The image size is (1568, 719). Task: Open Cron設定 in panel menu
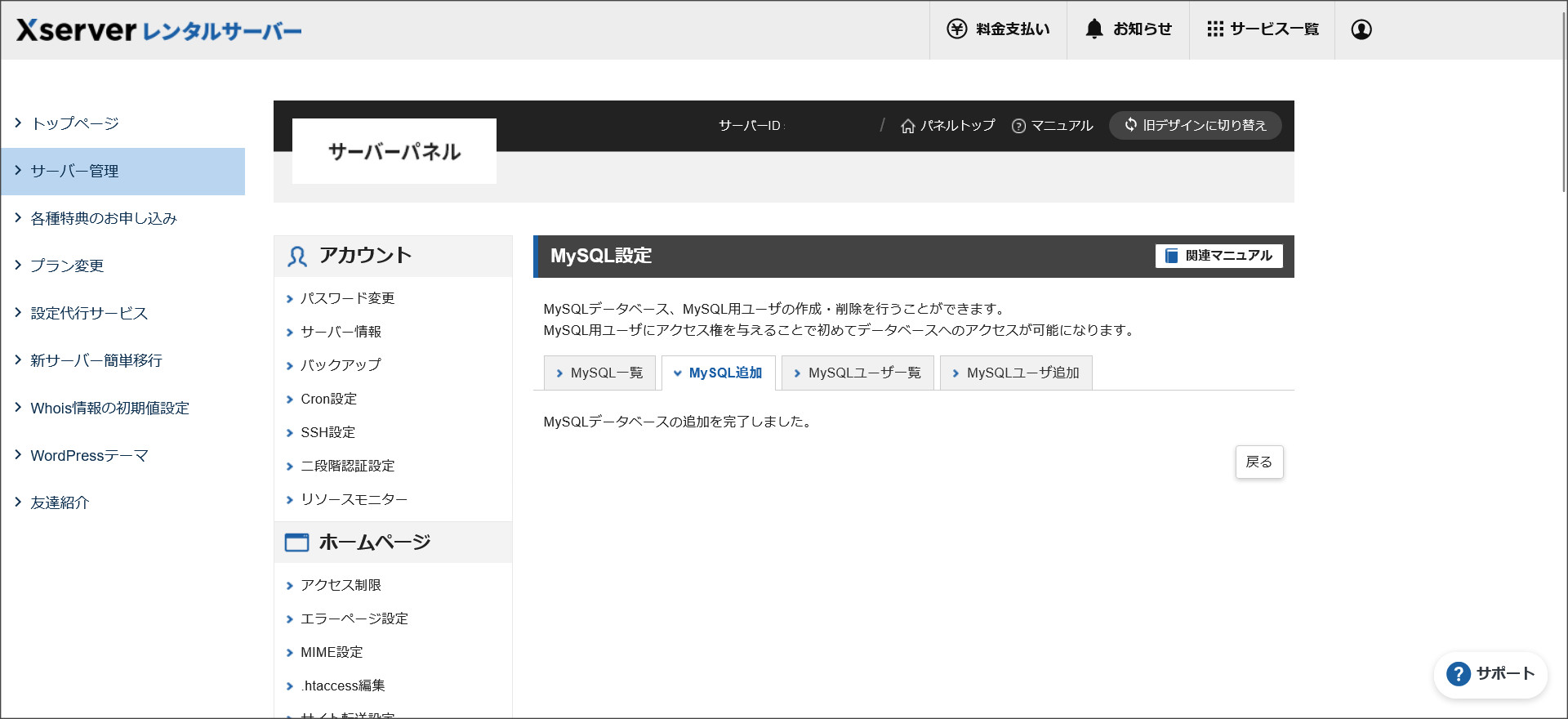coord(328,399)
